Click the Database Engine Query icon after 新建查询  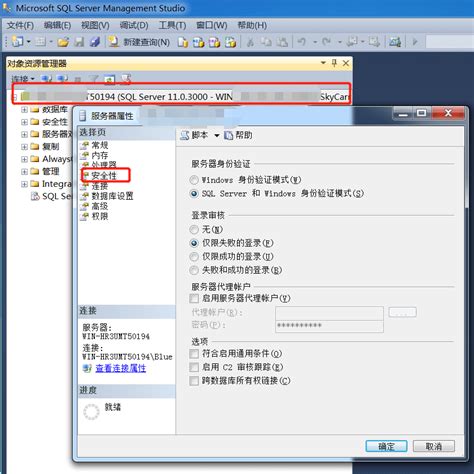(x=182, y=42)
